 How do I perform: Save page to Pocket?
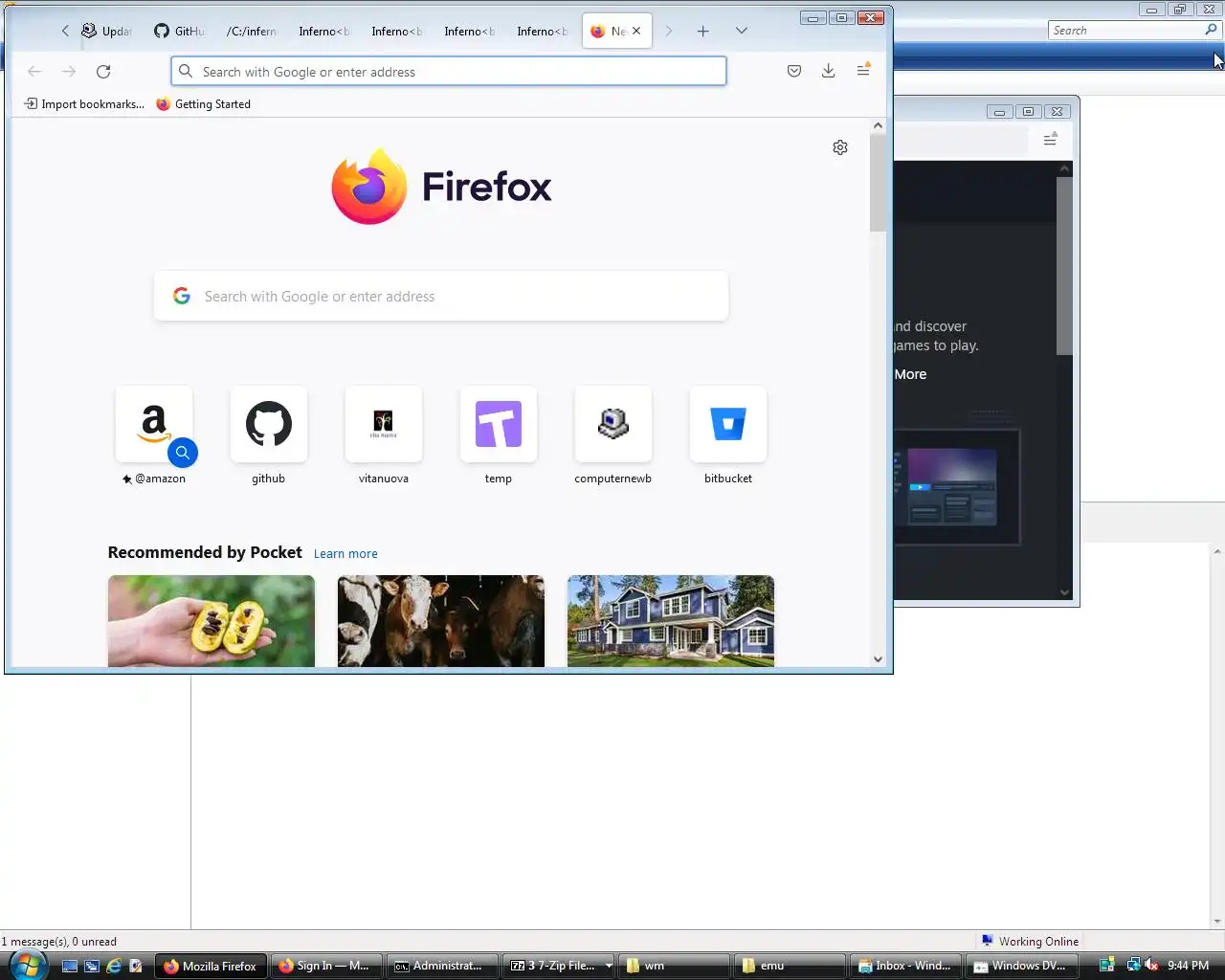click(794, 71)
